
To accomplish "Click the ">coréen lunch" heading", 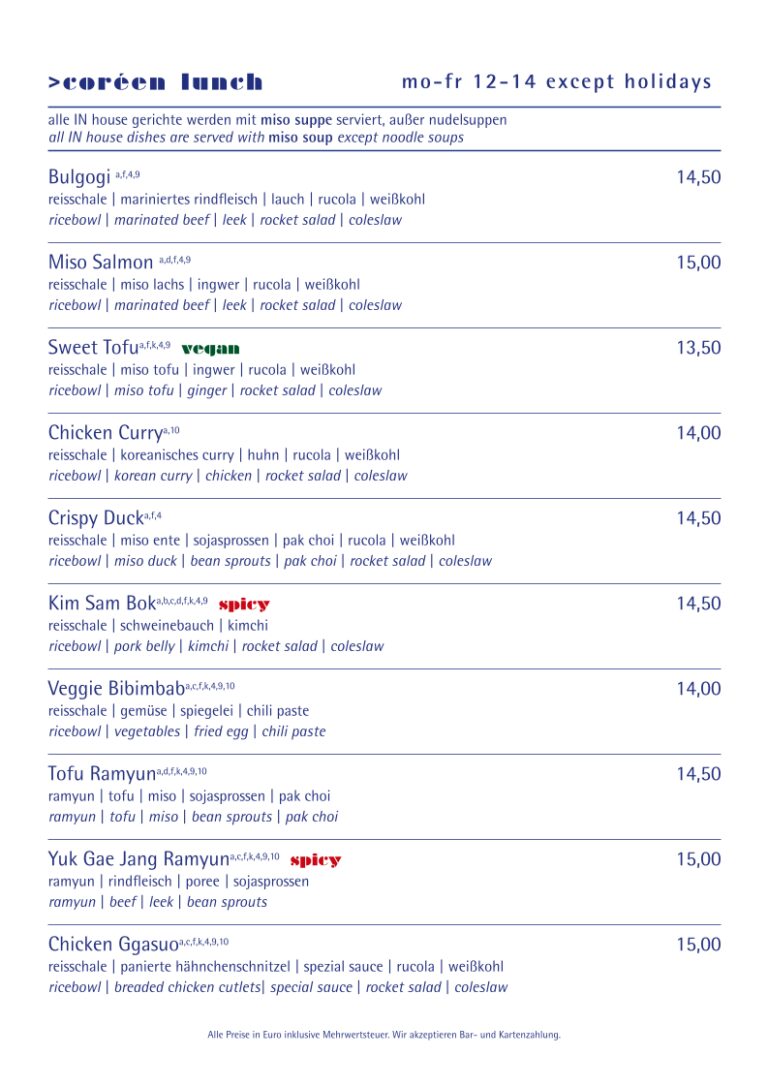I will [x=155, y=82].
